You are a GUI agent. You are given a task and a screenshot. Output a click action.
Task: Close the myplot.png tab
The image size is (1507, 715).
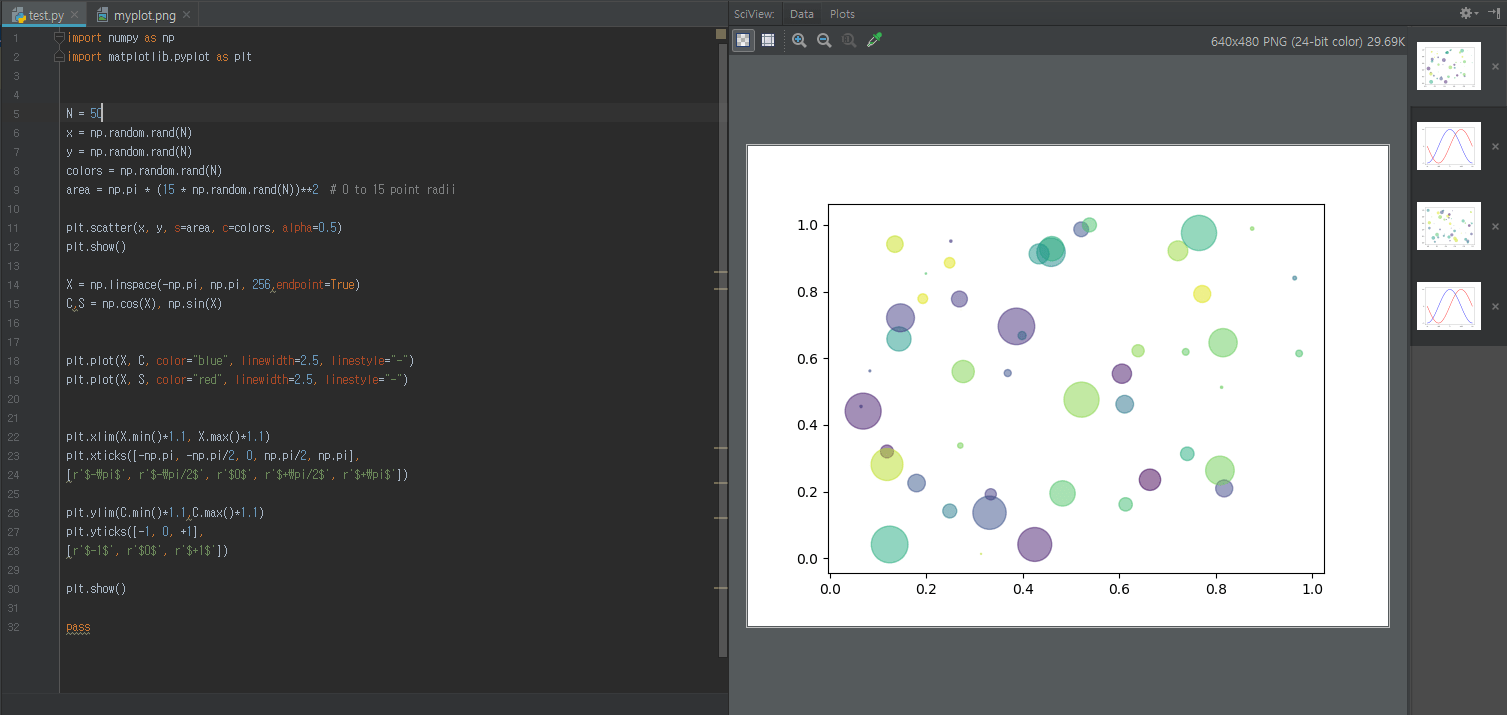click(x=186, y=15)
